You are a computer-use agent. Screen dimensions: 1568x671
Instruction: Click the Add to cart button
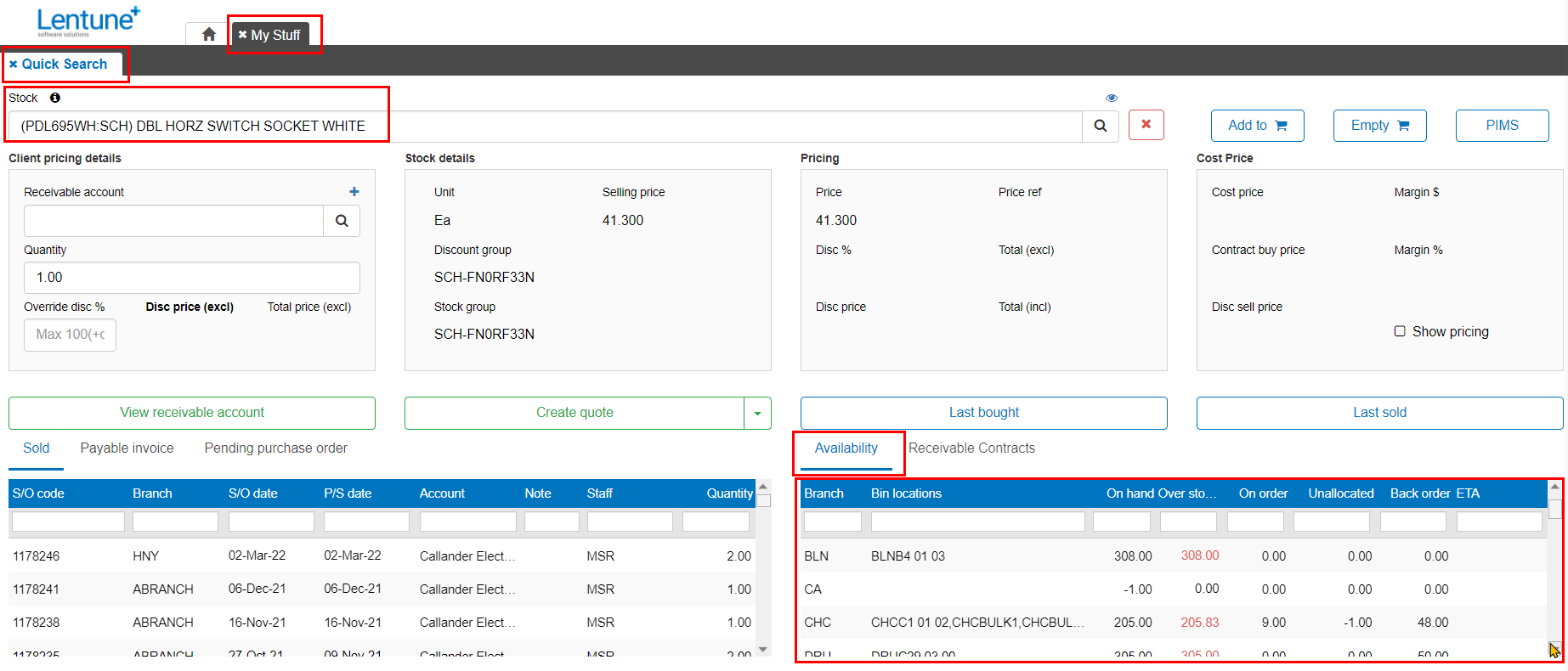click(x=1257, y=126)
